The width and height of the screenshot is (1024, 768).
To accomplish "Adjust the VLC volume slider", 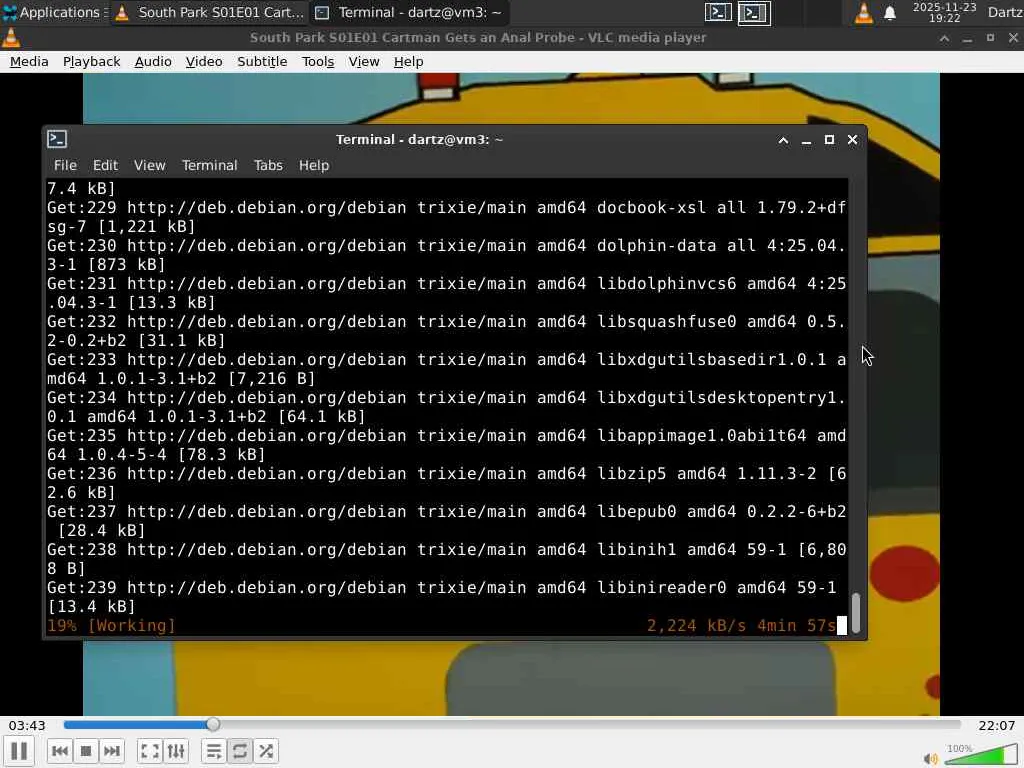I will [980, 754].
